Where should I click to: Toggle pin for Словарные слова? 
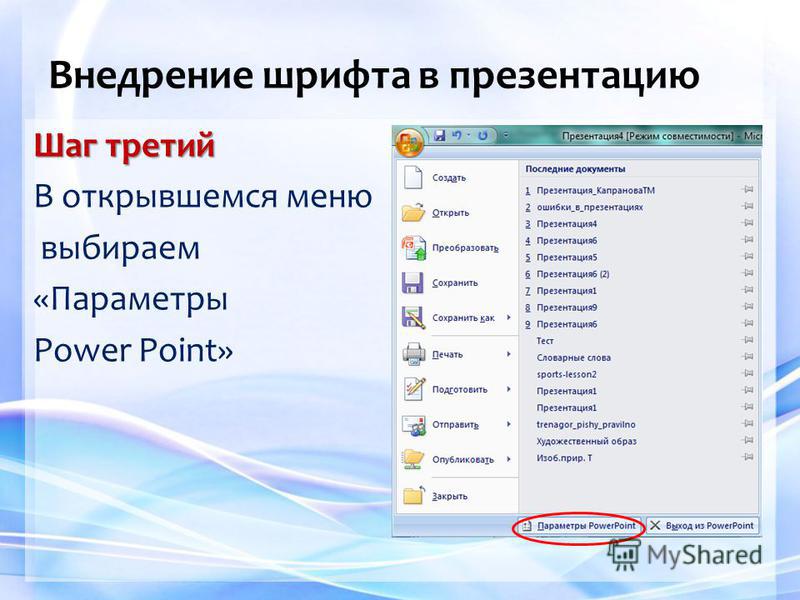click(x=747, y=357)
